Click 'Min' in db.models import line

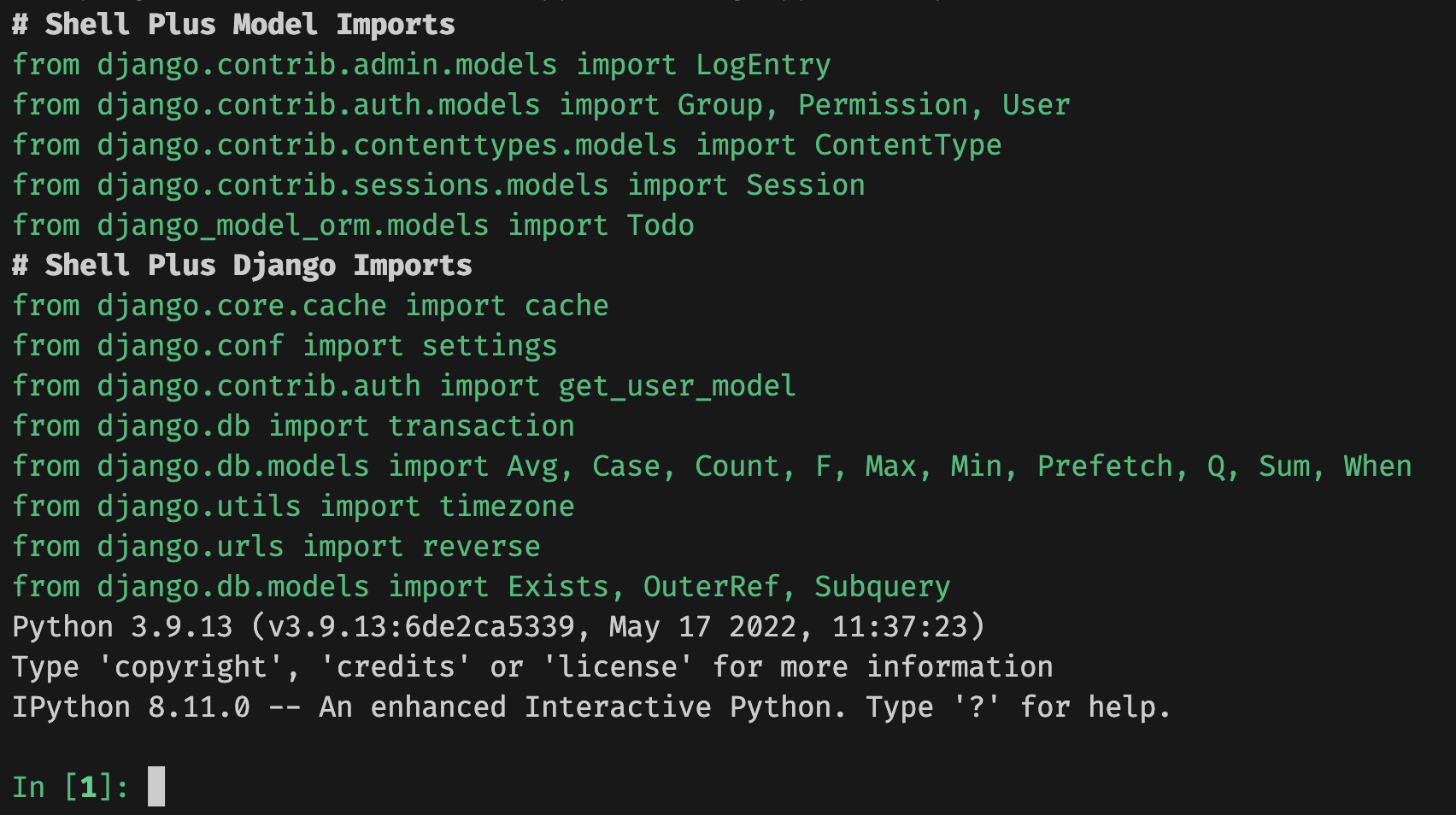(x=977, y=466)
